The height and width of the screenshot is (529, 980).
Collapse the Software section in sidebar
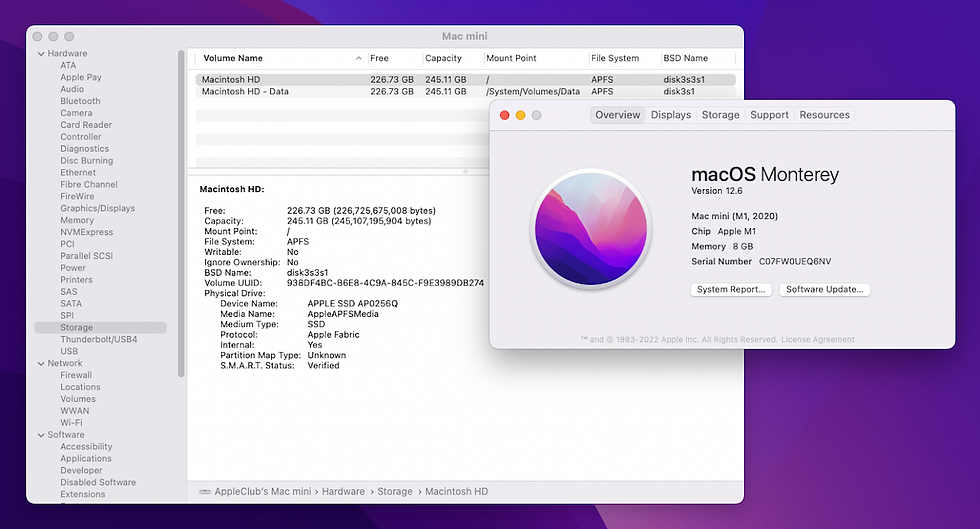click(41, 435)
